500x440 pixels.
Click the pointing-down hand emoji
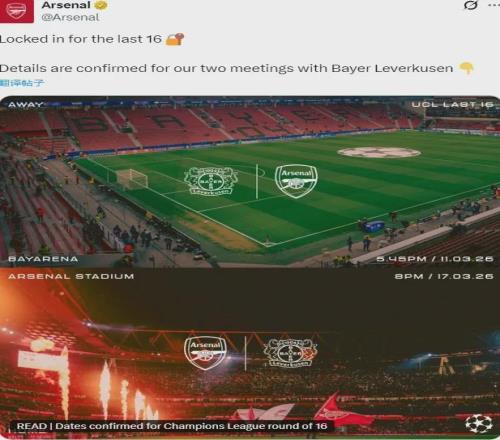pyautogui.click(x=466, y=68)
